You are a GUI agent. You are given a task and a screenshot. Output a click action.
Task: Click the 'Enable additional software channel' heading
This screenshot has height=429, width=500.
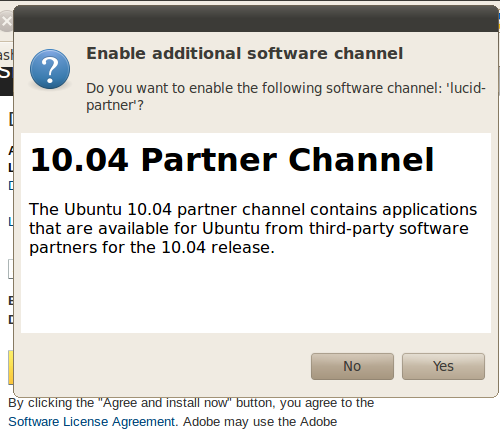click(x=245, y=53)
